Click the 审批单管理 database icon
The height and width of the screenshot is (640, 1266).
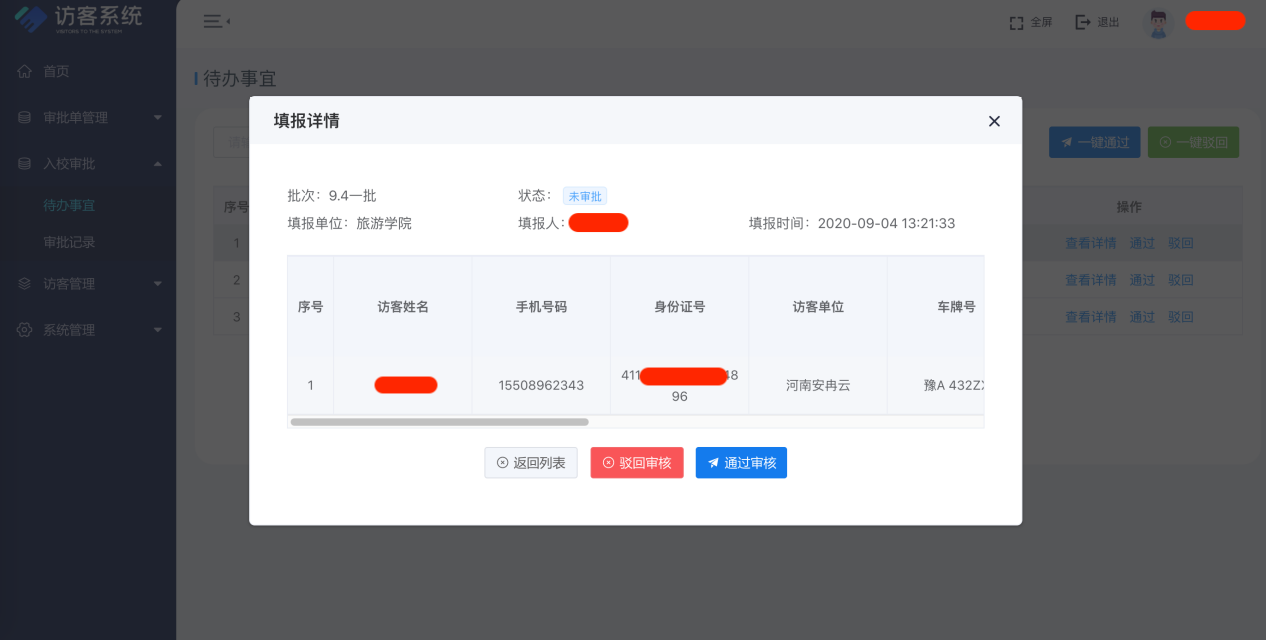25,118
